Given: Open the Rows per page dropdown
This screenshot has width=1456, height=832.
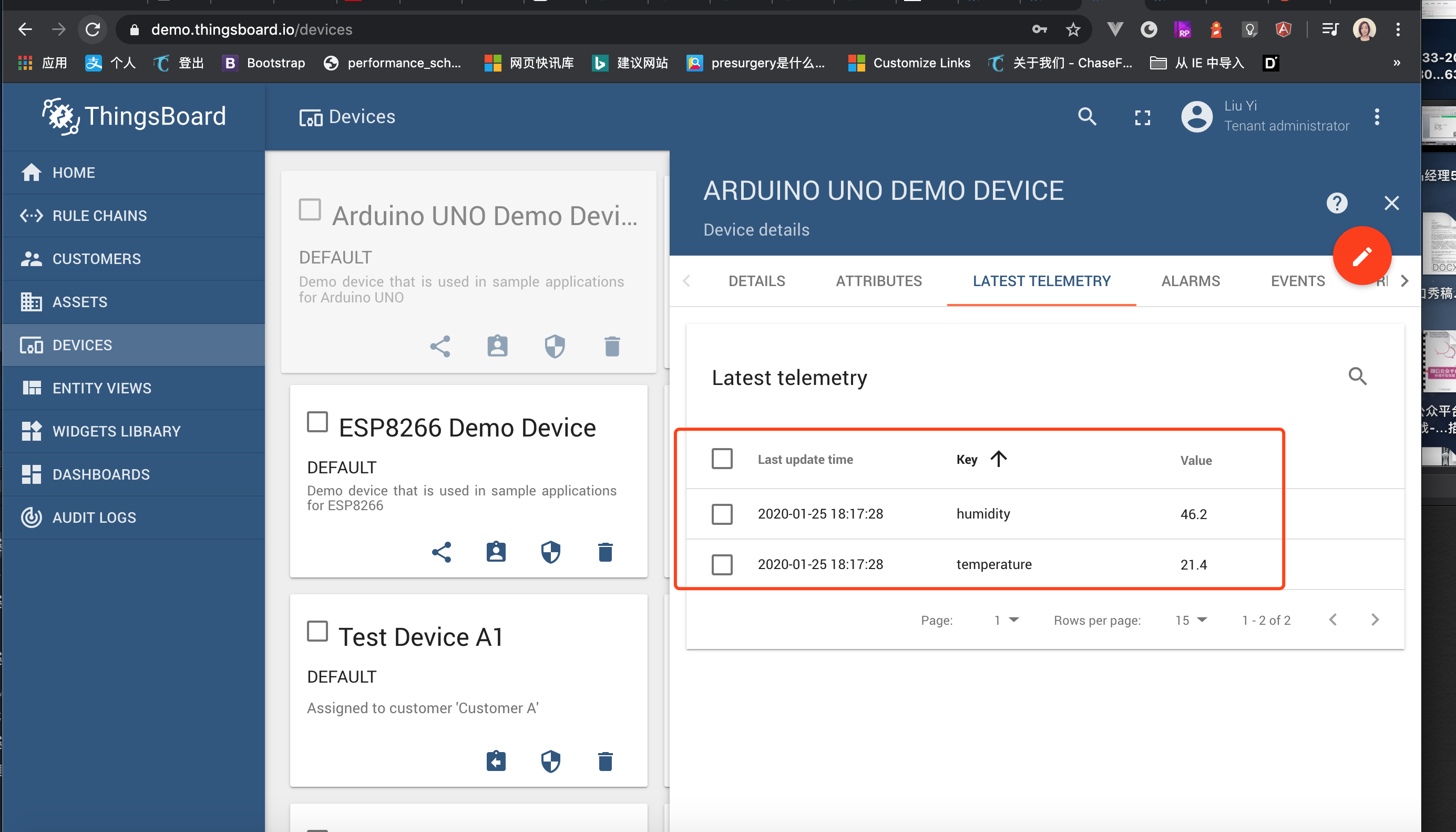Looking at the screenshot, I should 1191,620.
